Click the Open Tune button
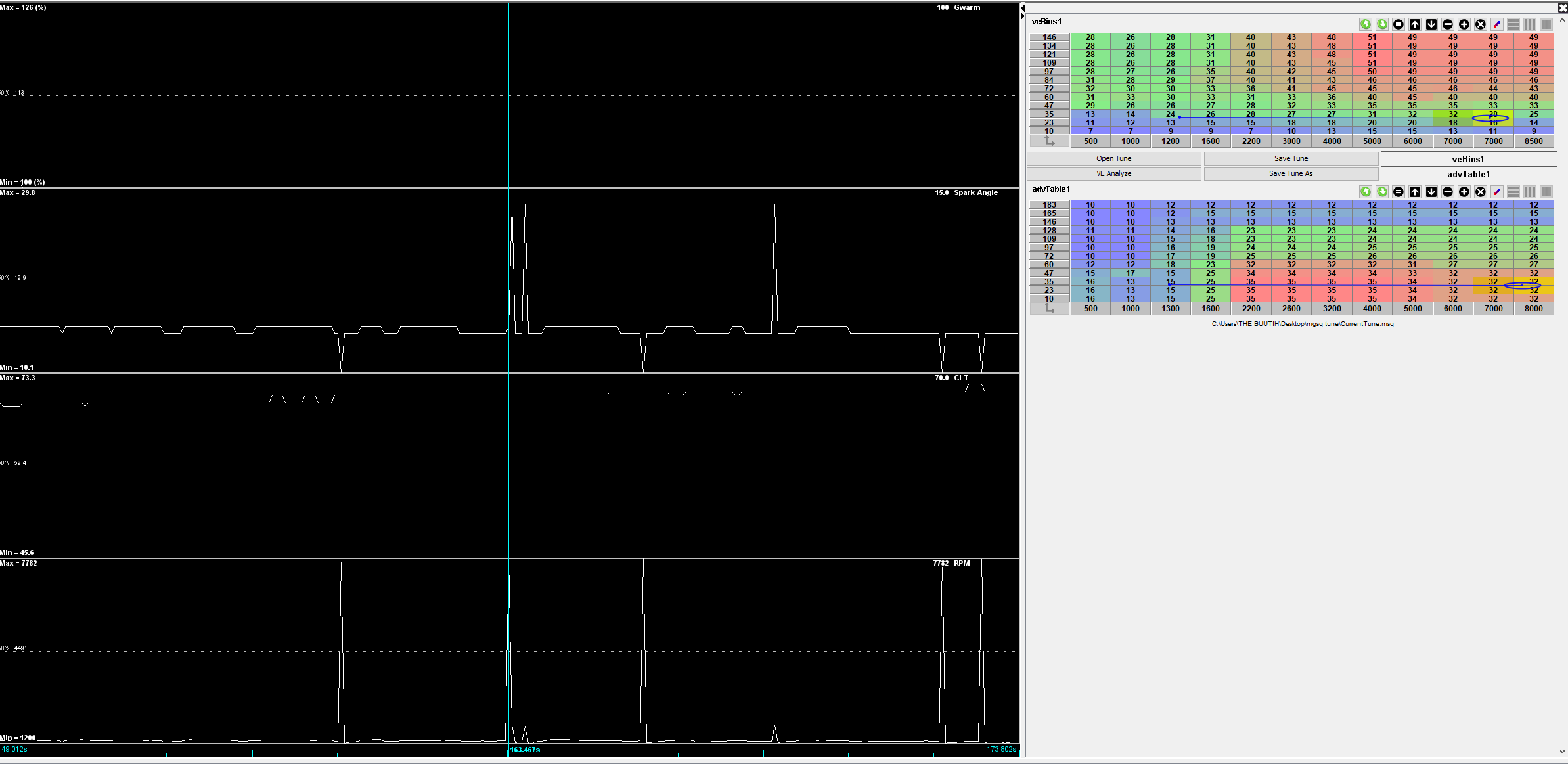1568x764 pixels. click(1113, 158)
